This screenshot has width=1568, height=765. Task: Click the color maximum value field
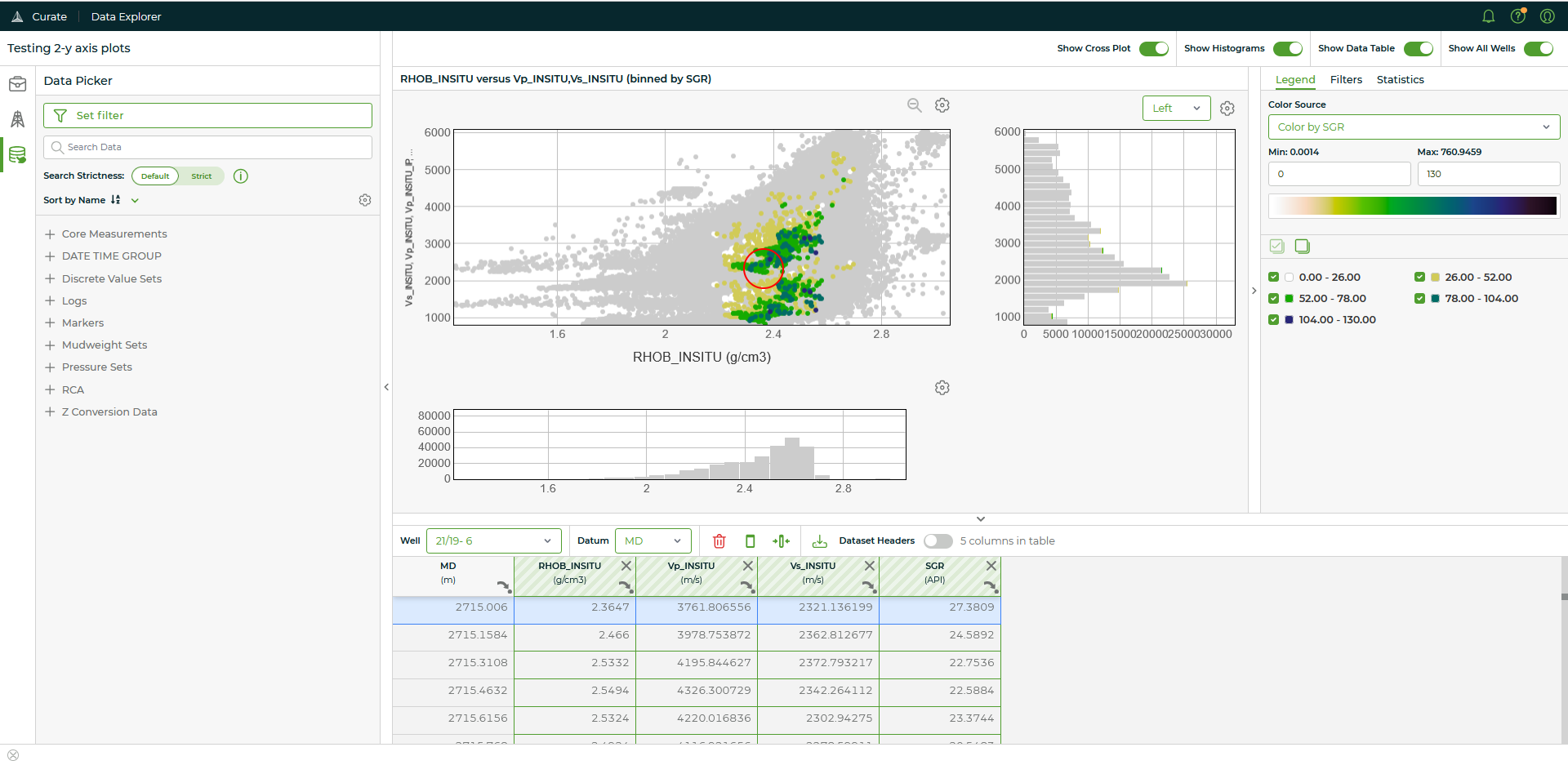tap(1488, 174)
